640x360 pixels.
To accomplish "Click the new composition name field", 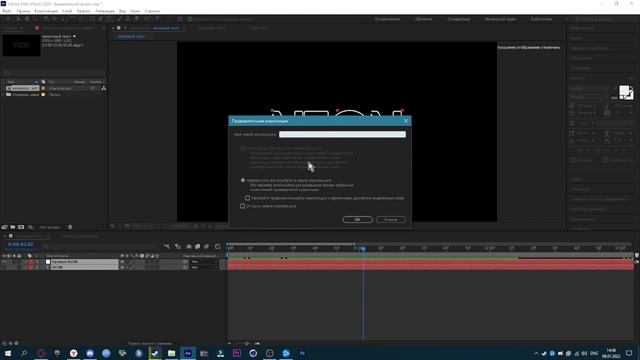I will click(342, 134).
